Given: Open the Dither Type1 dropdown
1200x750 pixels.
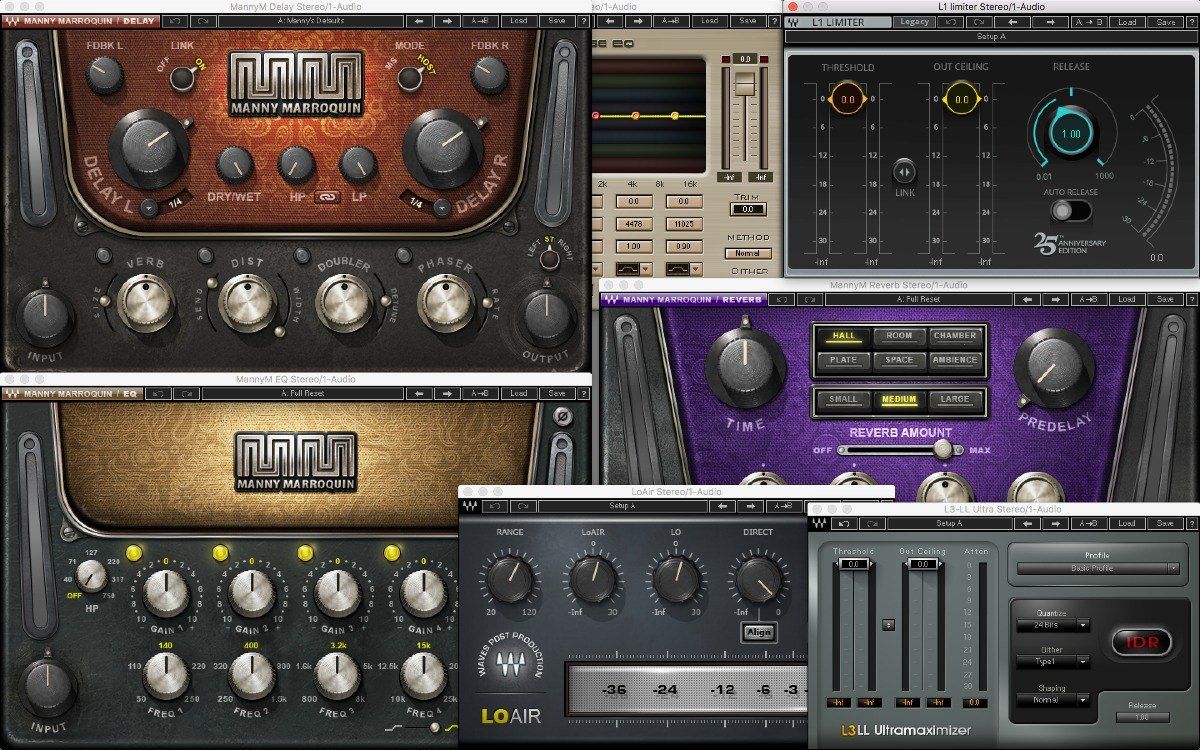Looking at the screenshot, I should click(x=1053, y=662).
